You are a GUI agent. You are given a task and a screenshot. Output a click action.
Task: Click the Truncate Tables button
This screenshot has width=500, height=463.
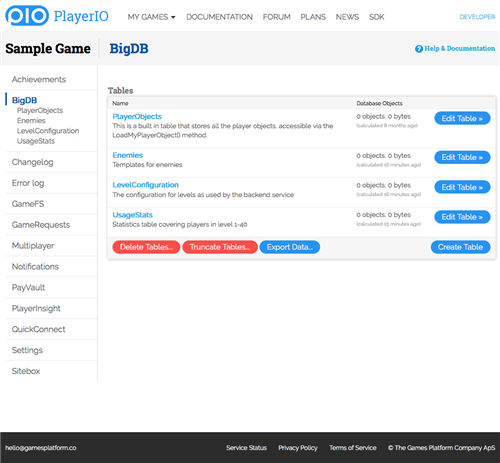[220, 247]
